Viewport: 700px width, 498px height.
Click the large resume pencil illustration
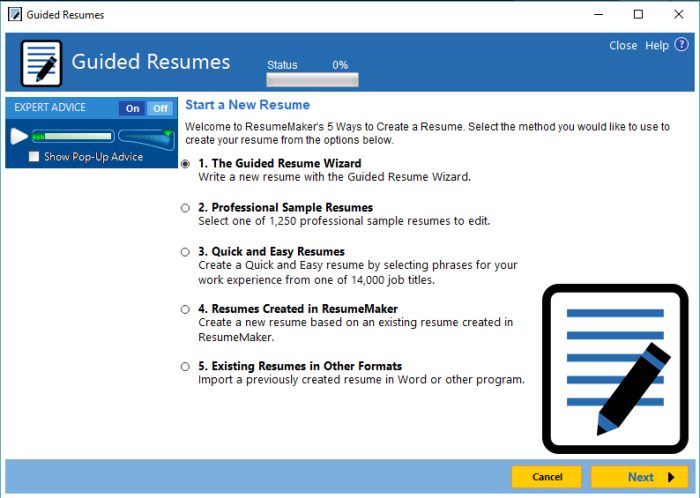pos(615,369)
